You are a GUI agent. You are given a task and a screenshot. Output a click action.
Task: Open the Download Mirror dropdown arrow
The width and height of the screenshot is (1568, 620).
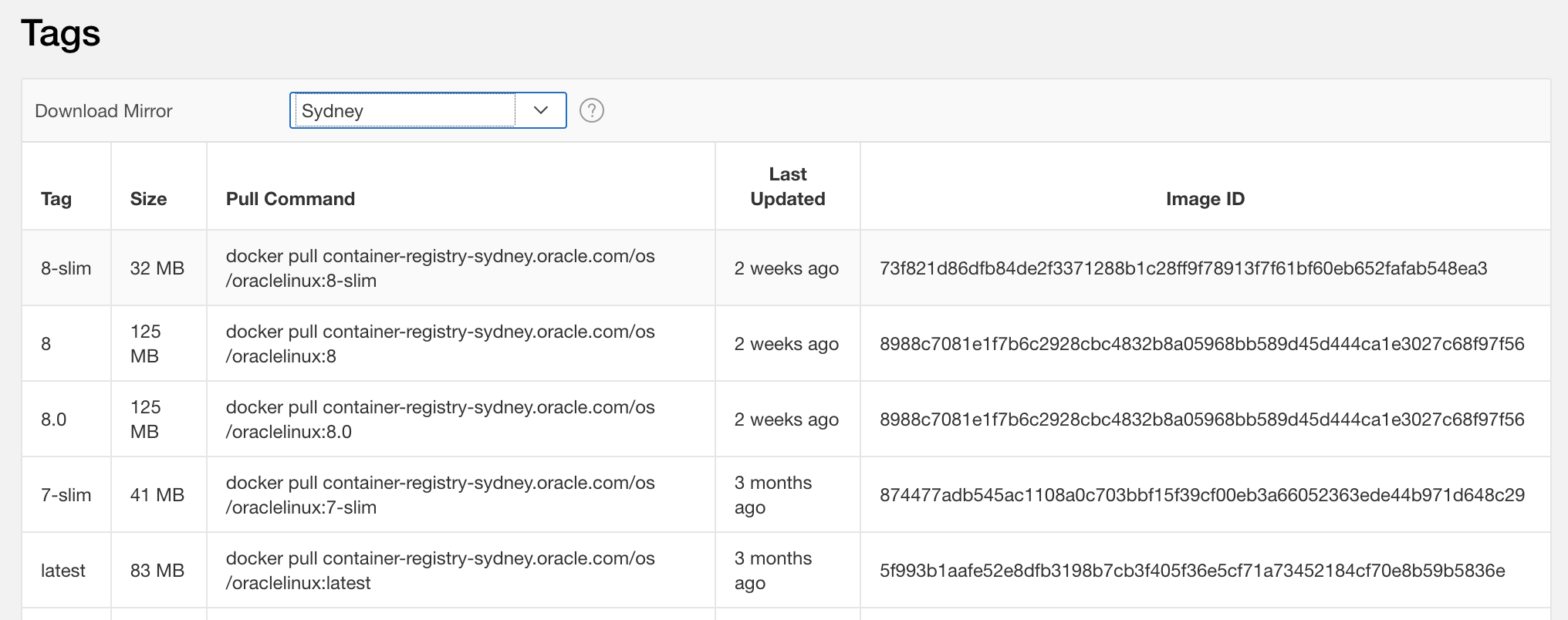[541, 110]
